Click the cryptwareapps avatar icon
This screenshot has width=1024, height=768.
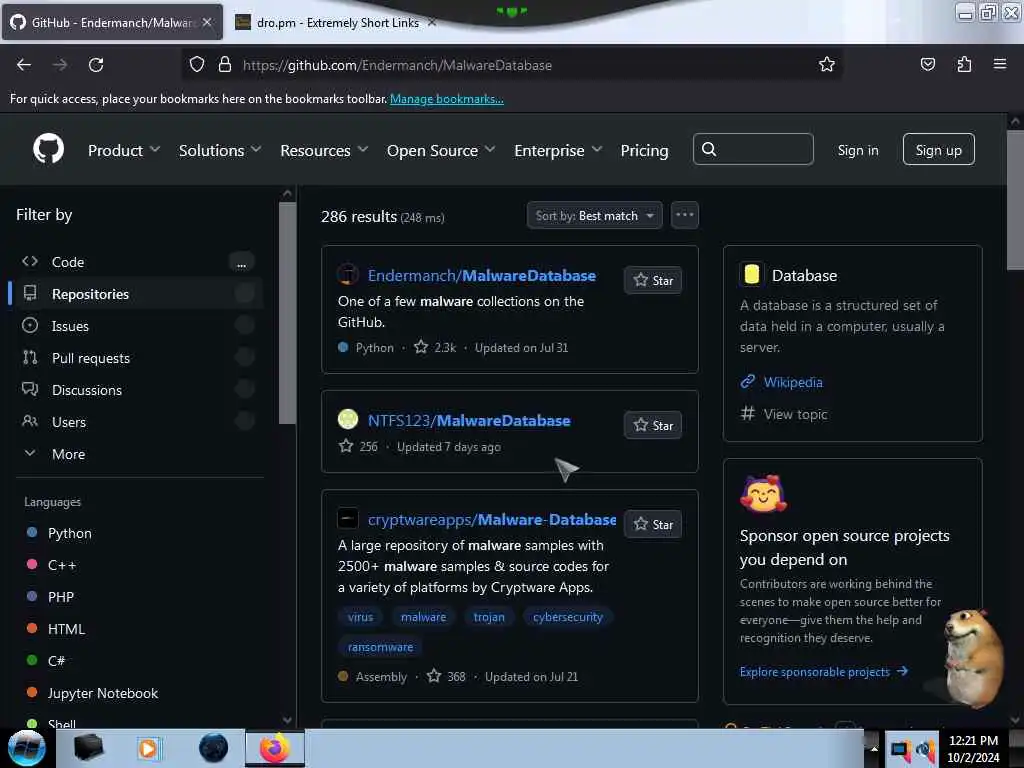[x=347, y=519]
